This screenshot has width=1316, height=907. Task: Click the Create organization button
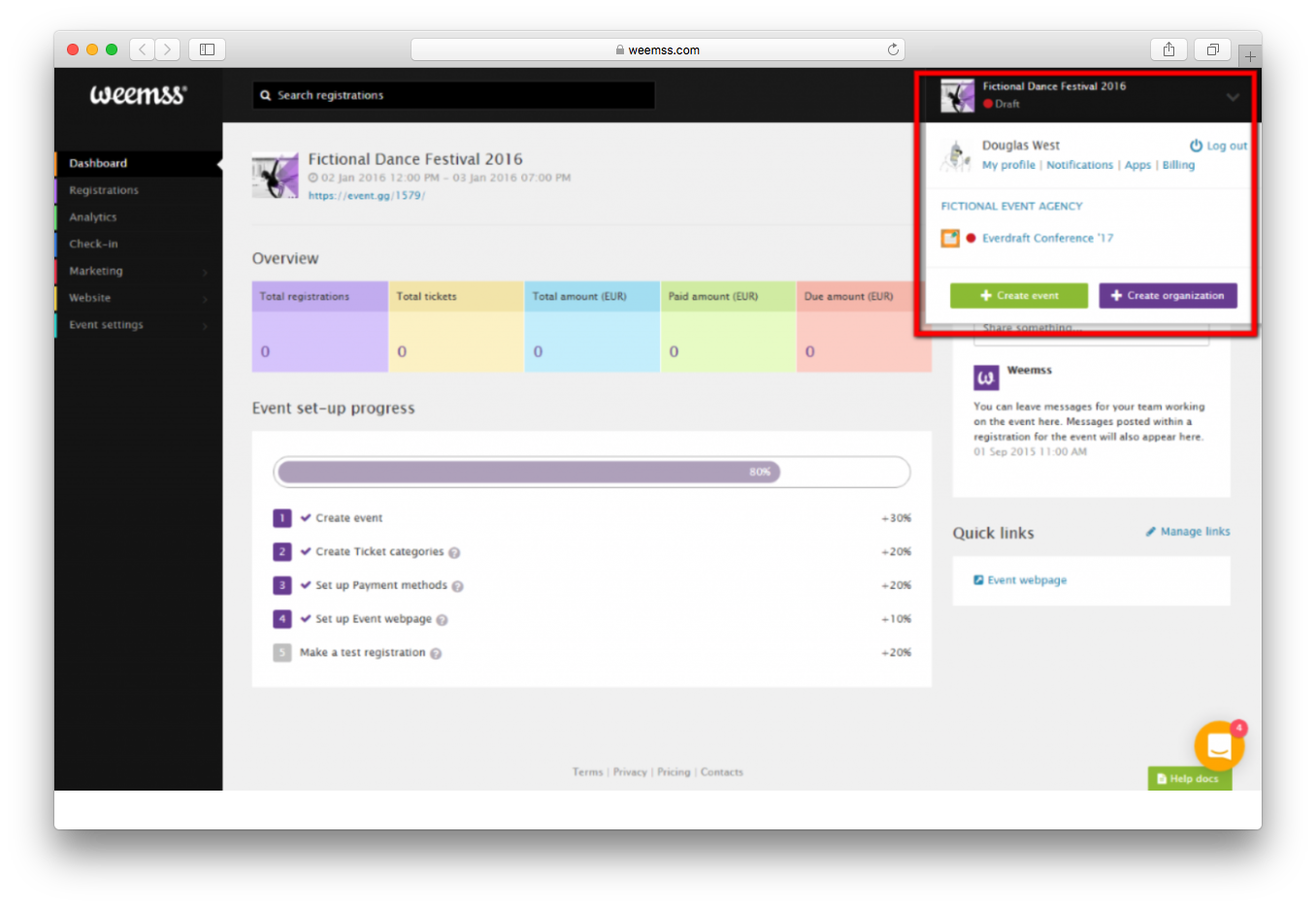[x=1168, y=296]
